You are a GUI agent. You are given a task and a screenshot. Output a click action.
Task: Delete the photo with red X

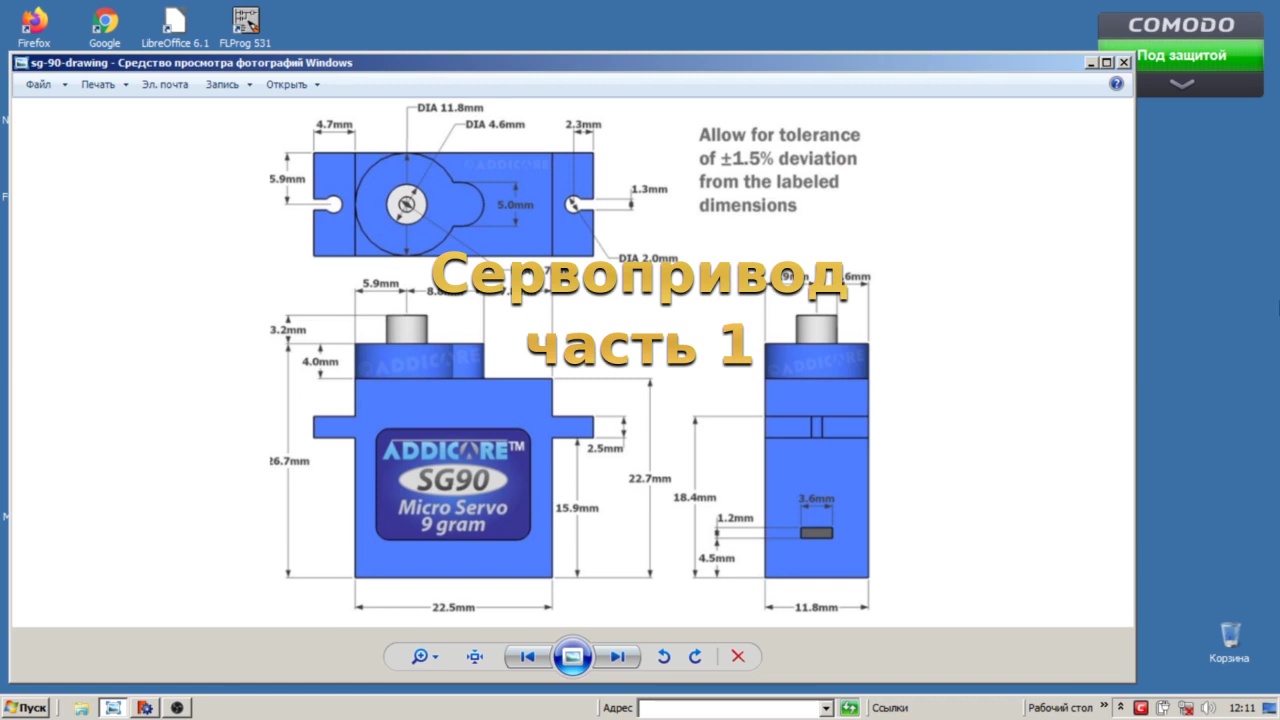pyautogui.click(x=738, y=656)
